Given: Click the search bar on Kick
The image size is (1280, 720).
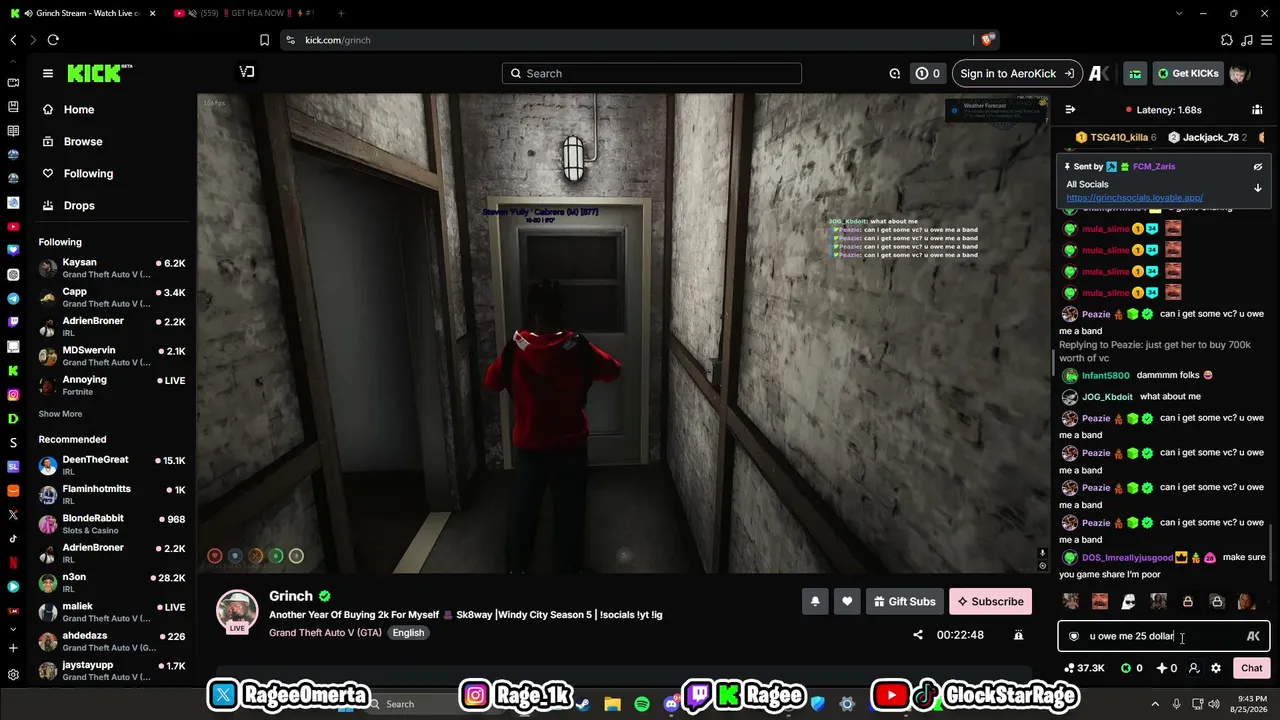Looking at the screenshot, I should [x=652, y=73].
